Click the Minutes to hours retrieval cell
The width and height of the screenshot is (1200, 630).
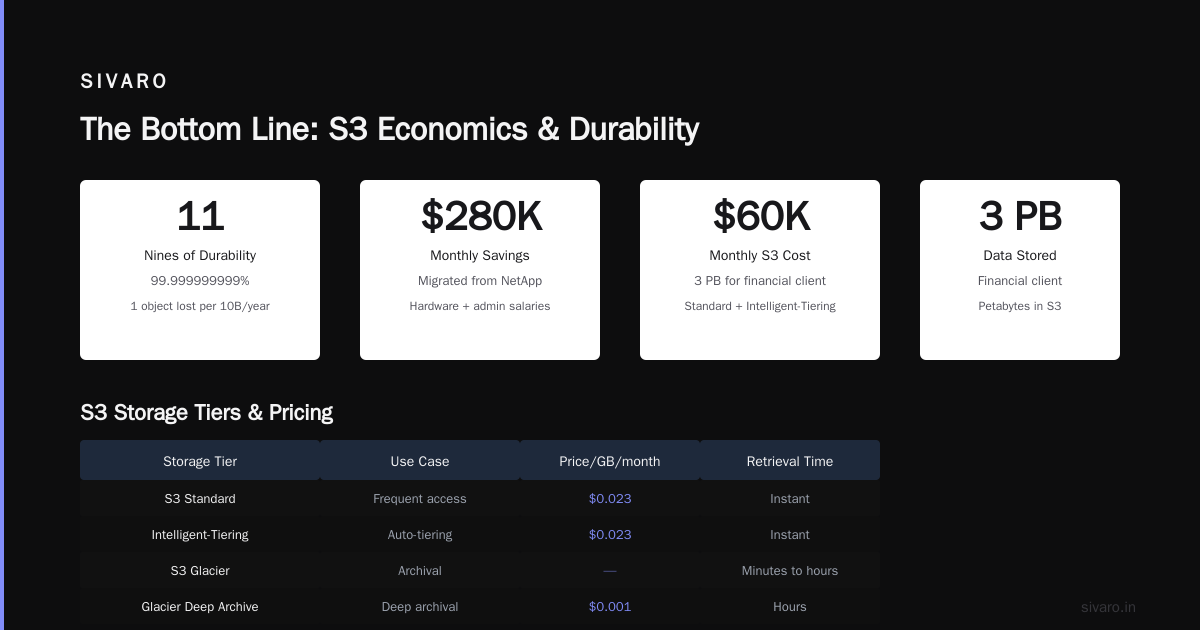tap(790, 571)
